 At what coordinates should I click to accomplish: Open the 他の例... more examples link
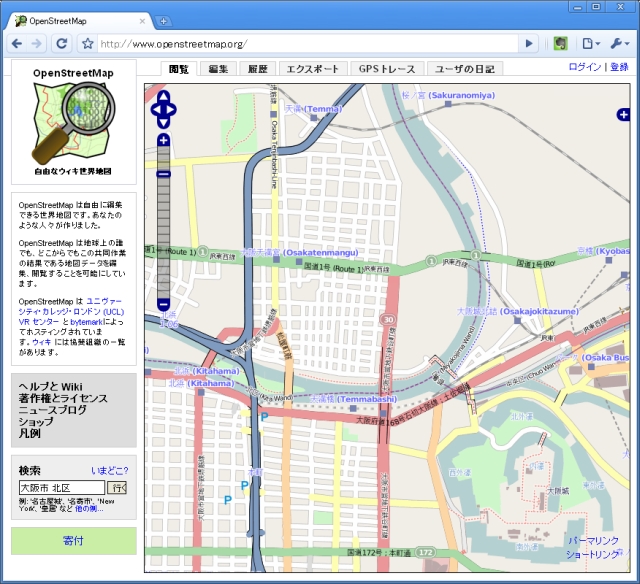tap(89, 509)
